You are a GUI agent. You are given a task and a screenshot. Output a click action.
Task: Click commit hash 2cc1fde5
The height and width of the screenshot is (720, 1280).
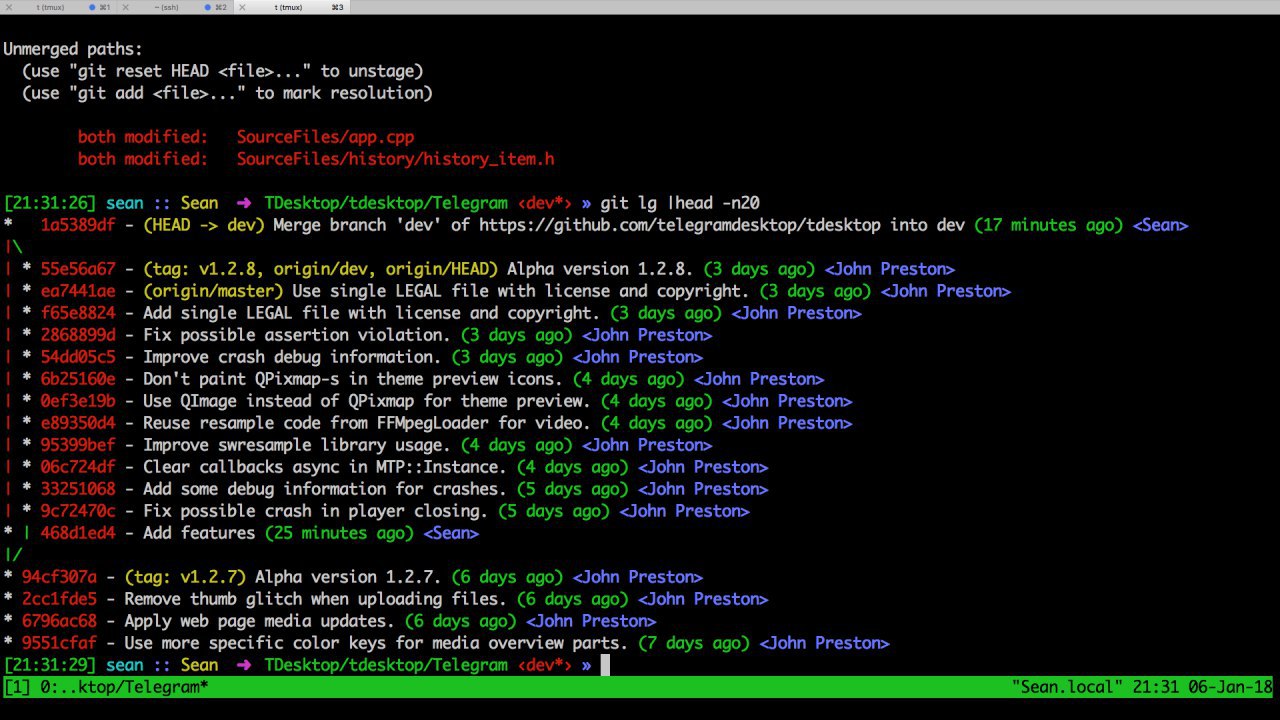(x=59, y=599)
